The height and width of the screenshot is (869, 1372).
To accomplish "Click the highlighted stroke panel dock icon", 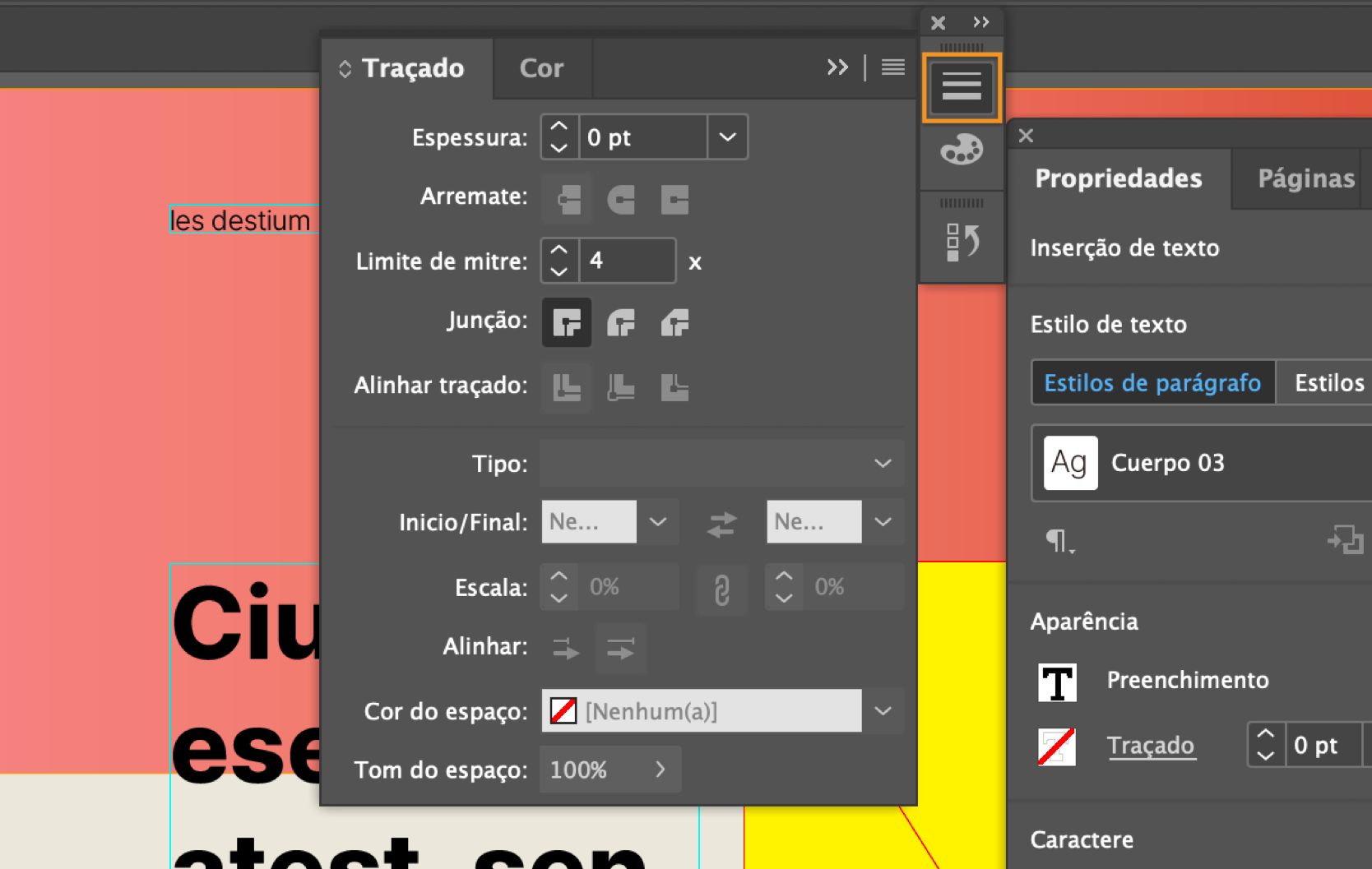I will pos(962,87).
